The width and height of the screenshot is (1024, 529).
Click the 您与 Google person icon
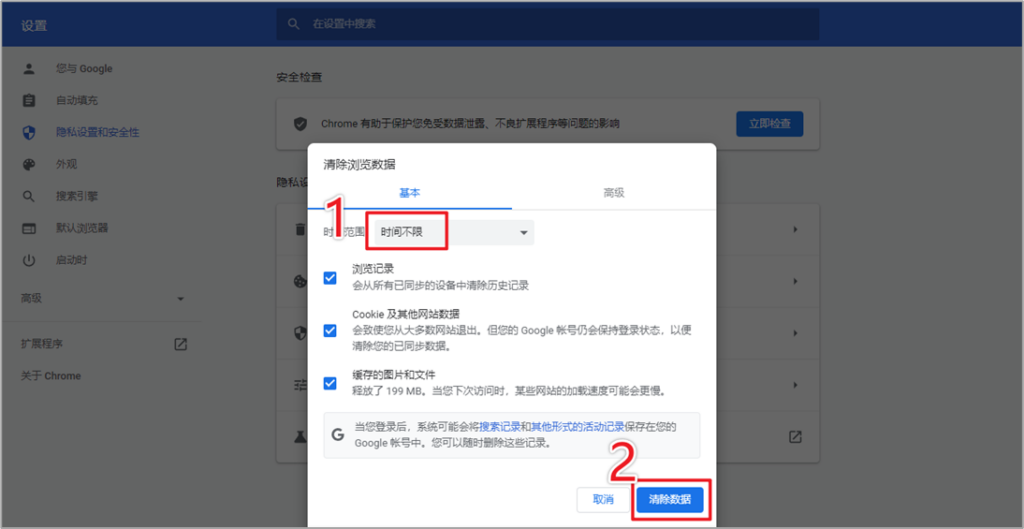tap(29, 69)
